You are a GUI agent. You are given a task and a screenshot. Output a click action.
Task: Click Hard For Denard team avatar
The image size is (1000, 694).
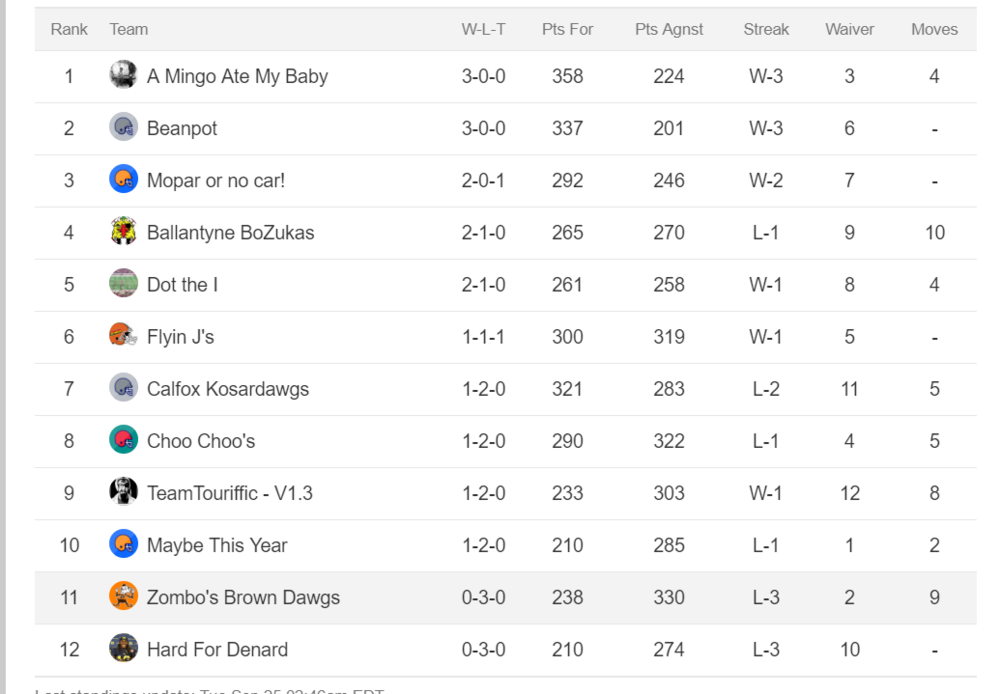coord(123,649)
